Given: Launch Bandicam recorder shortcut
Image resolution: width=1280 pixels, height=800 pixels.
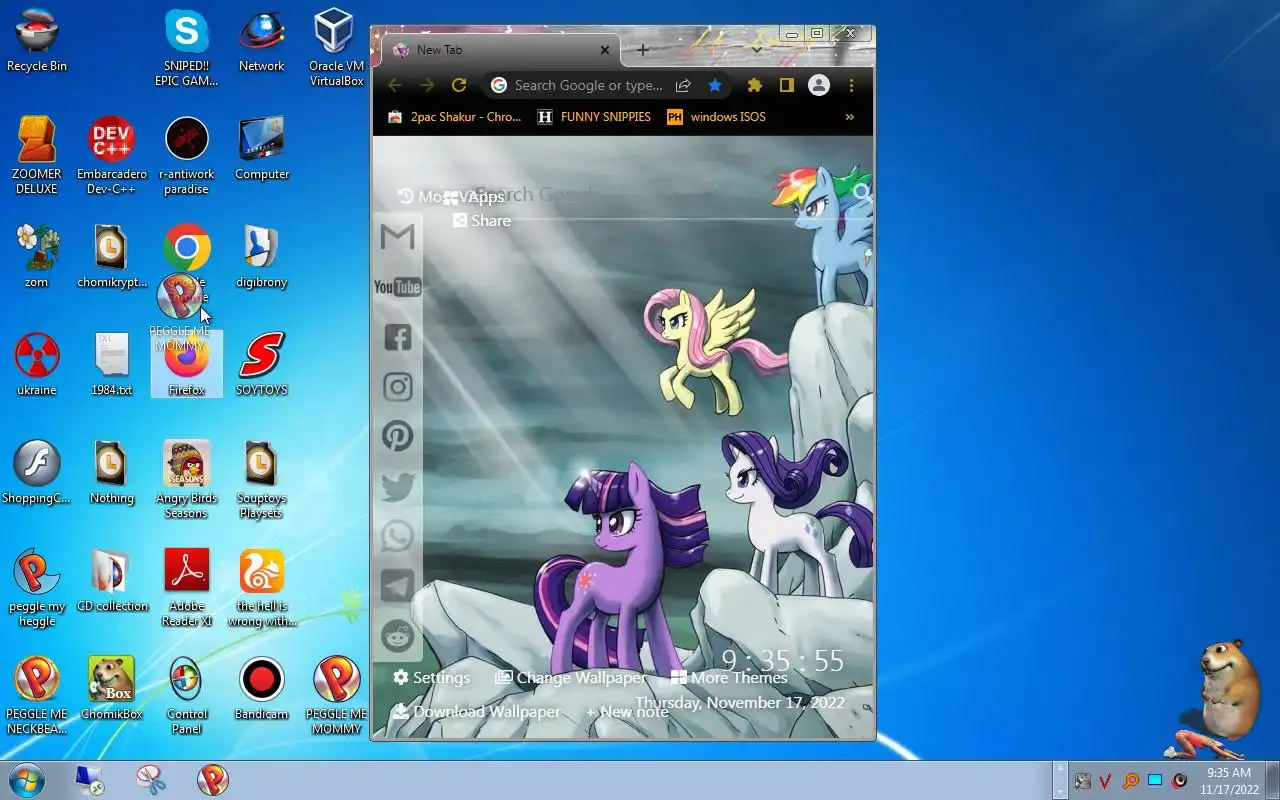Looking at the screenshot, I should (261, 690).
